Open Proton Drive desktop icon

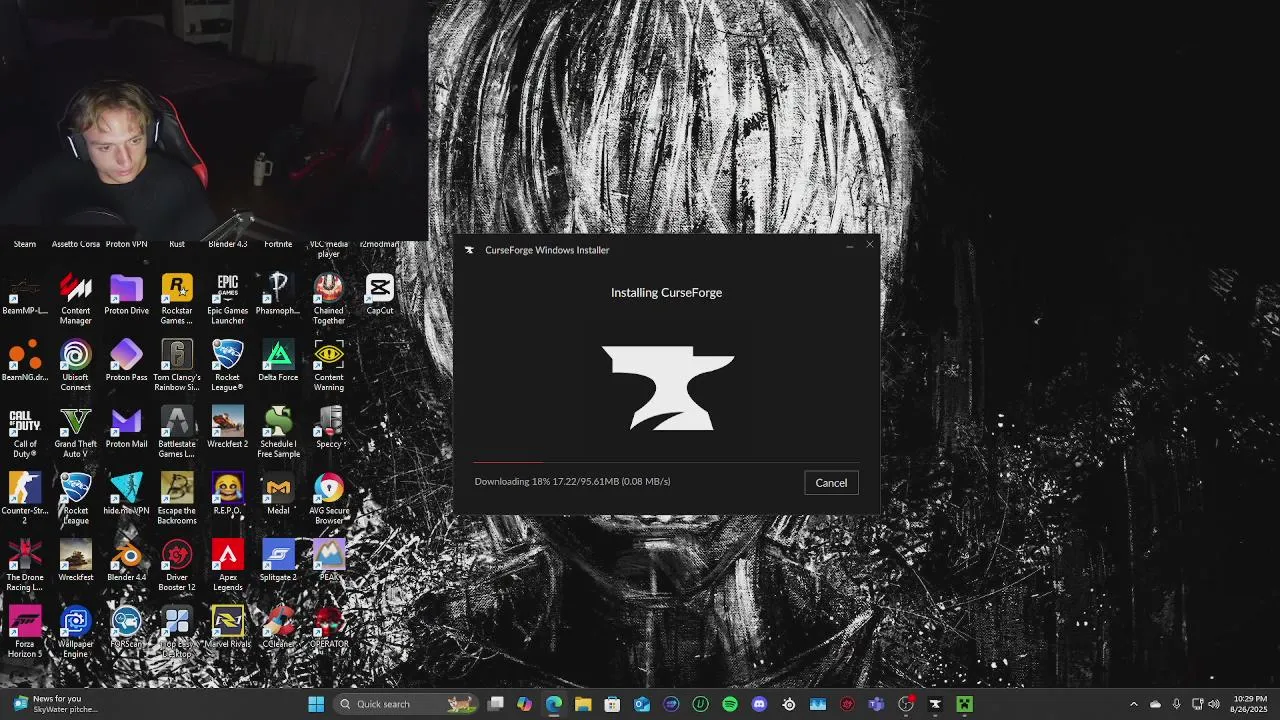(x=126, y=295)
